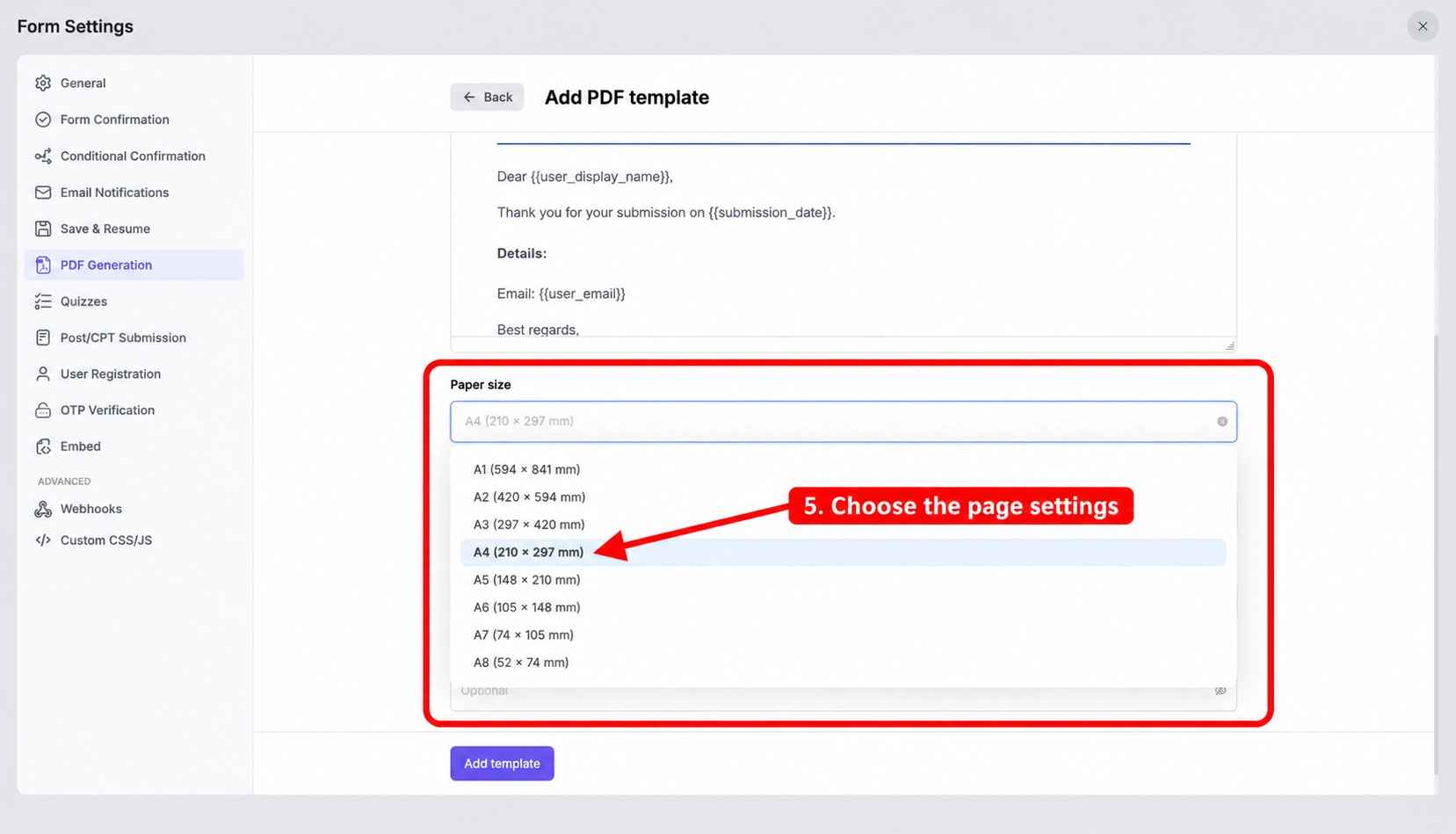Click the Custom CSS/JS code icon
The image size is (1456, 834).
tap(43, 540)
